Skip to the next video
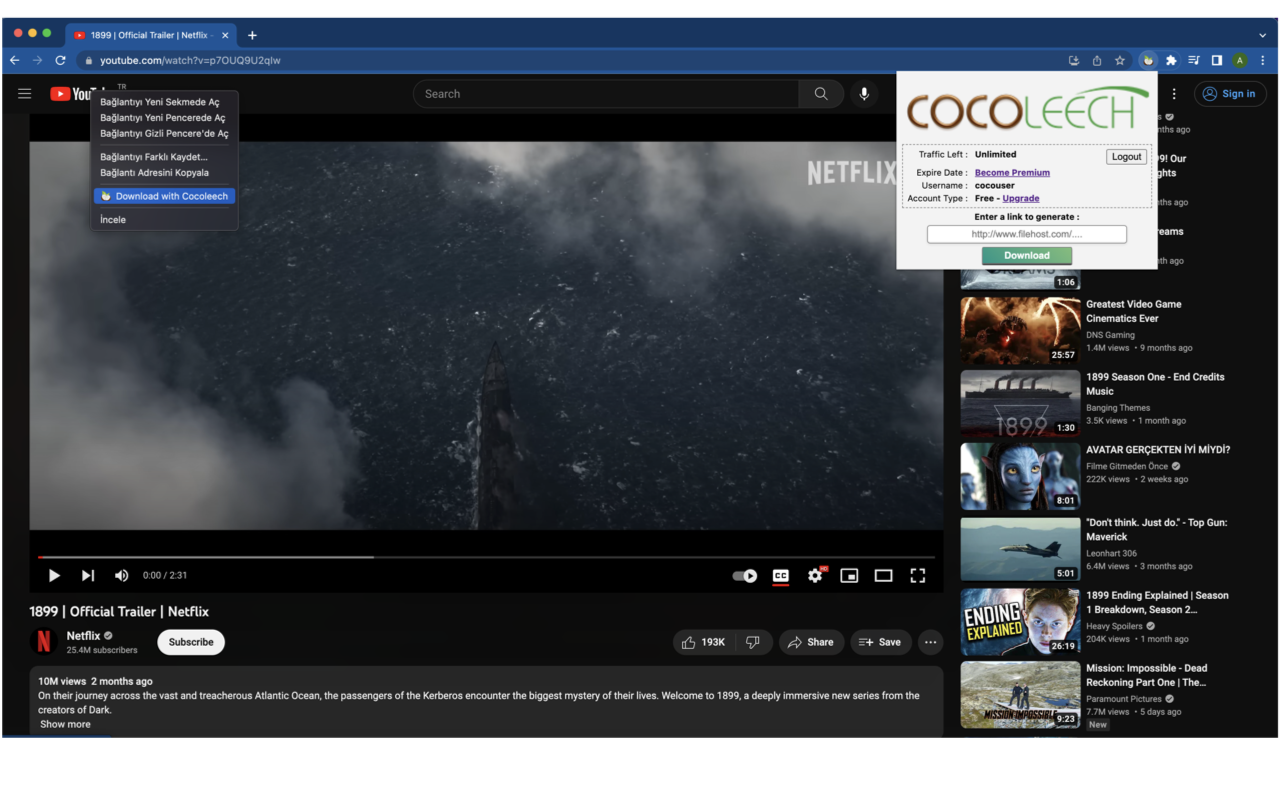Viewport: 1280px width, 800px height. (88, 576)
